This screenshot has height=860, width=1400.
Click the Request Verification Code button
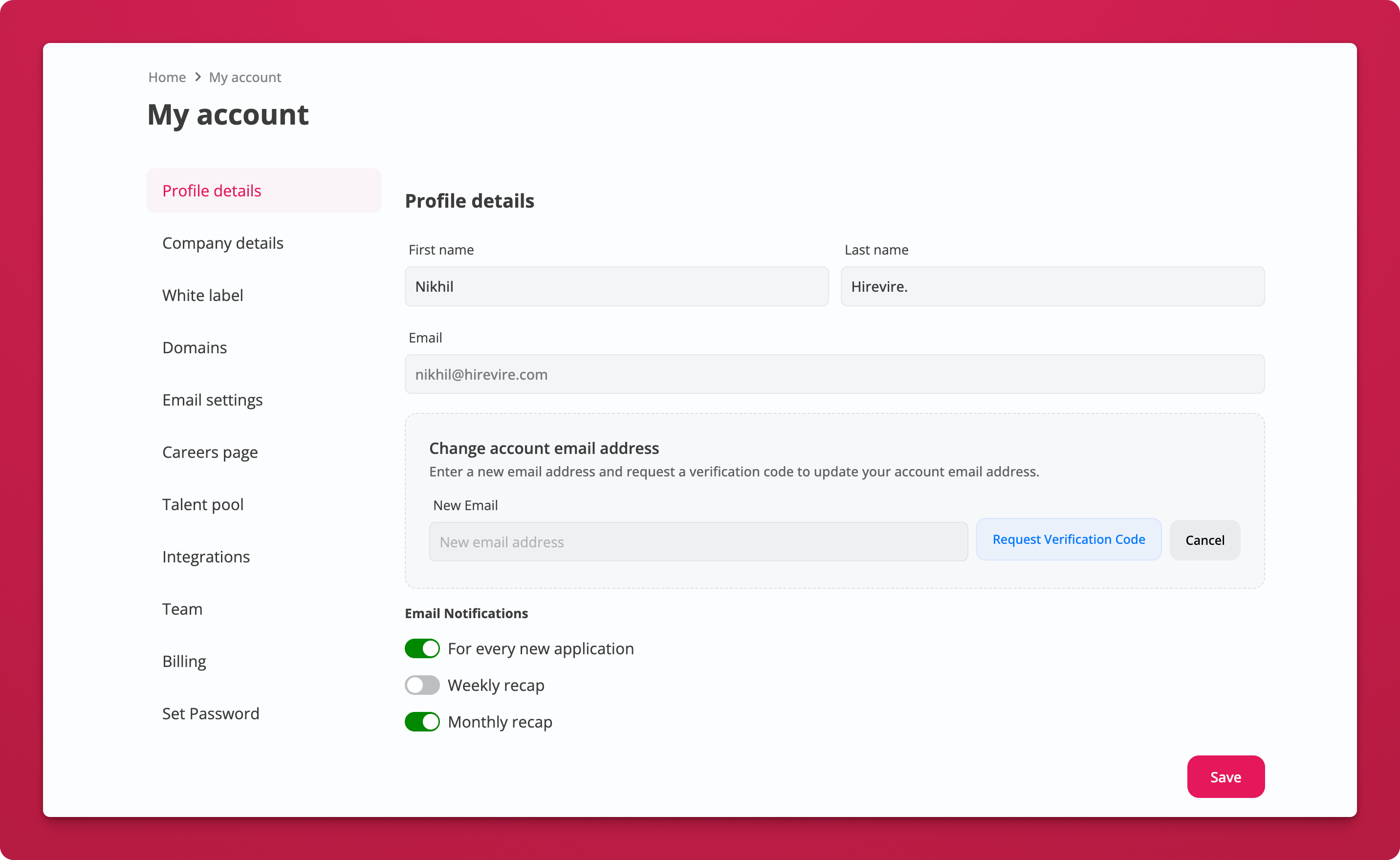click(x=1069, y=539)
